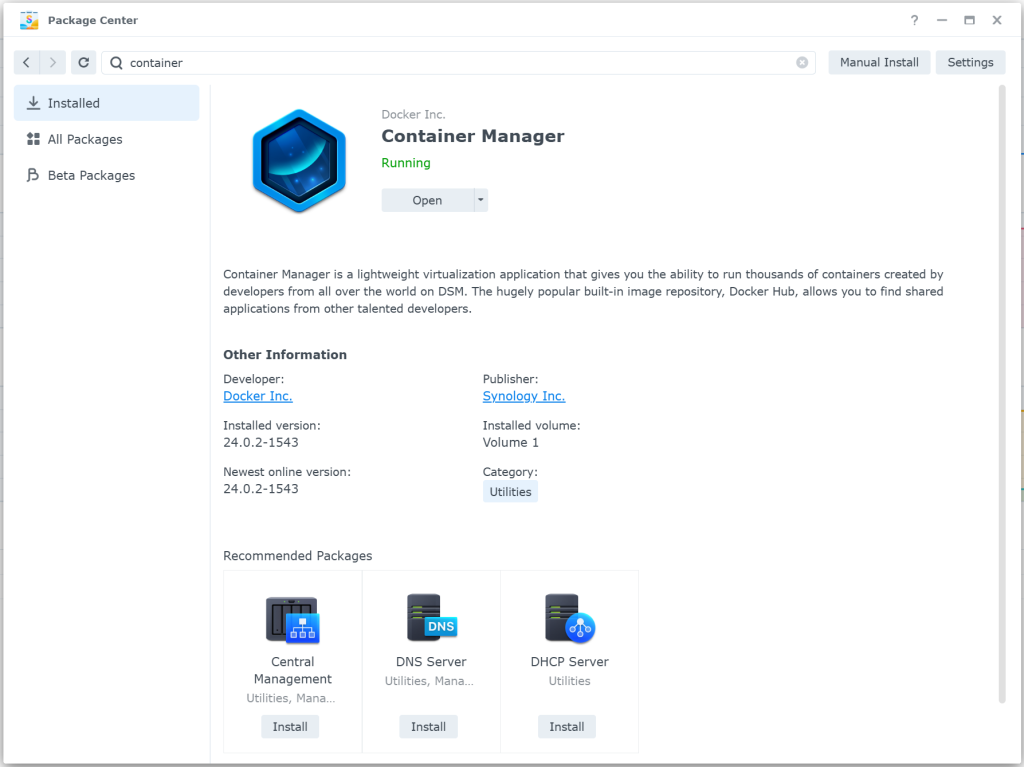The height and width of the screenshot is (767, 1024).
Task: Click the Container Manager title text
Action: tap(473, 136)
